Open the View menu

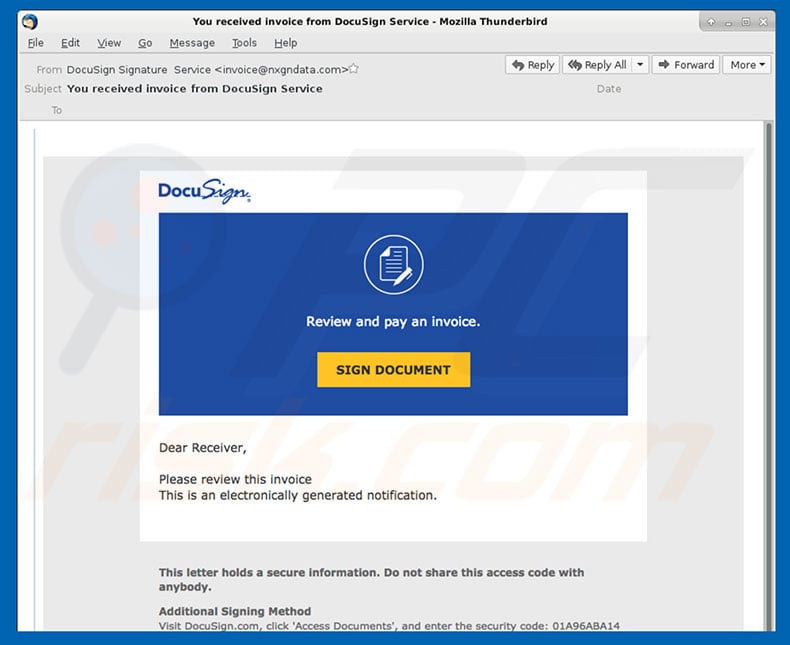pos(109,43)
